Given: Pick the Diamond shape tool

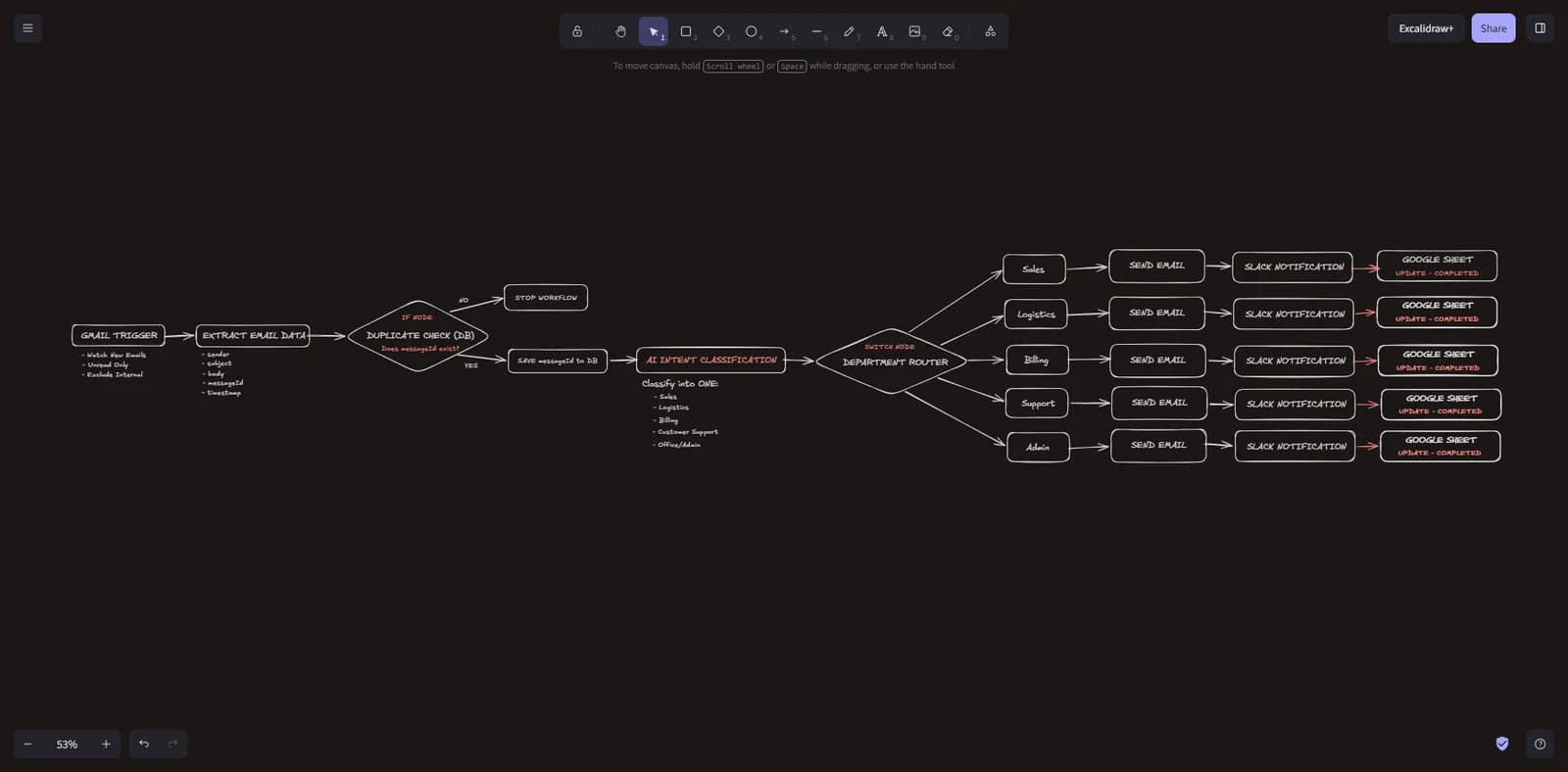Looking at the screenshot, I should (x=719, y=31).
